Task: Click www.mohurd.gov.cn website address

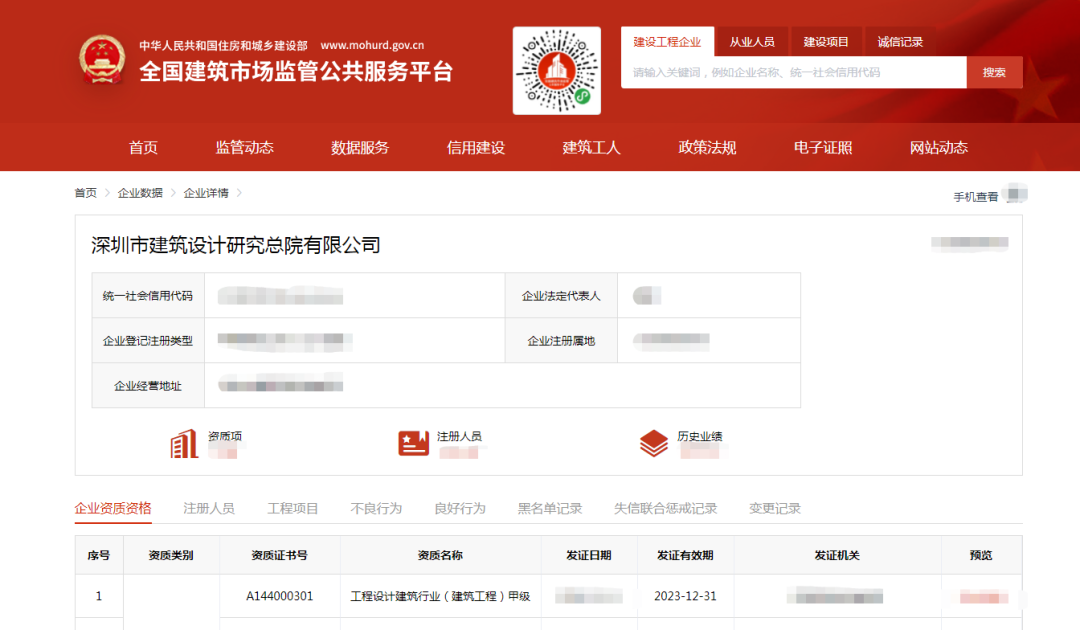Action: pyautogui.click(x=372, y=45)
